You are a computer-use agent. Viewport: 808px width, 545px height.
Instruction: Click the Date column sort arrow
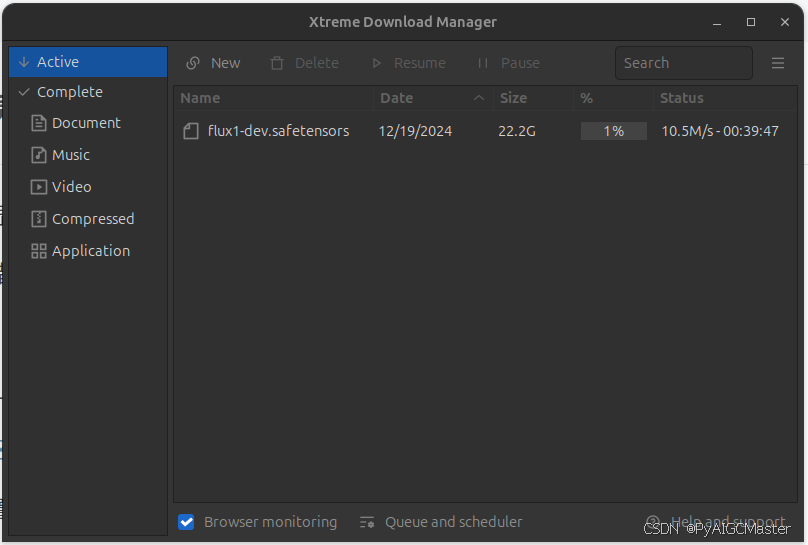tap(479, 98)
